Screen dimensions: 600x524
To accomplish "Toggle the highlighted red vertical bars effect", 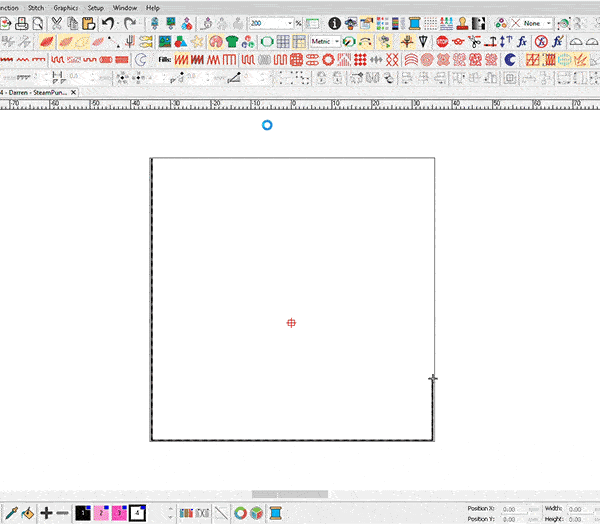I will pyautogui.click(x=548, y=60).
